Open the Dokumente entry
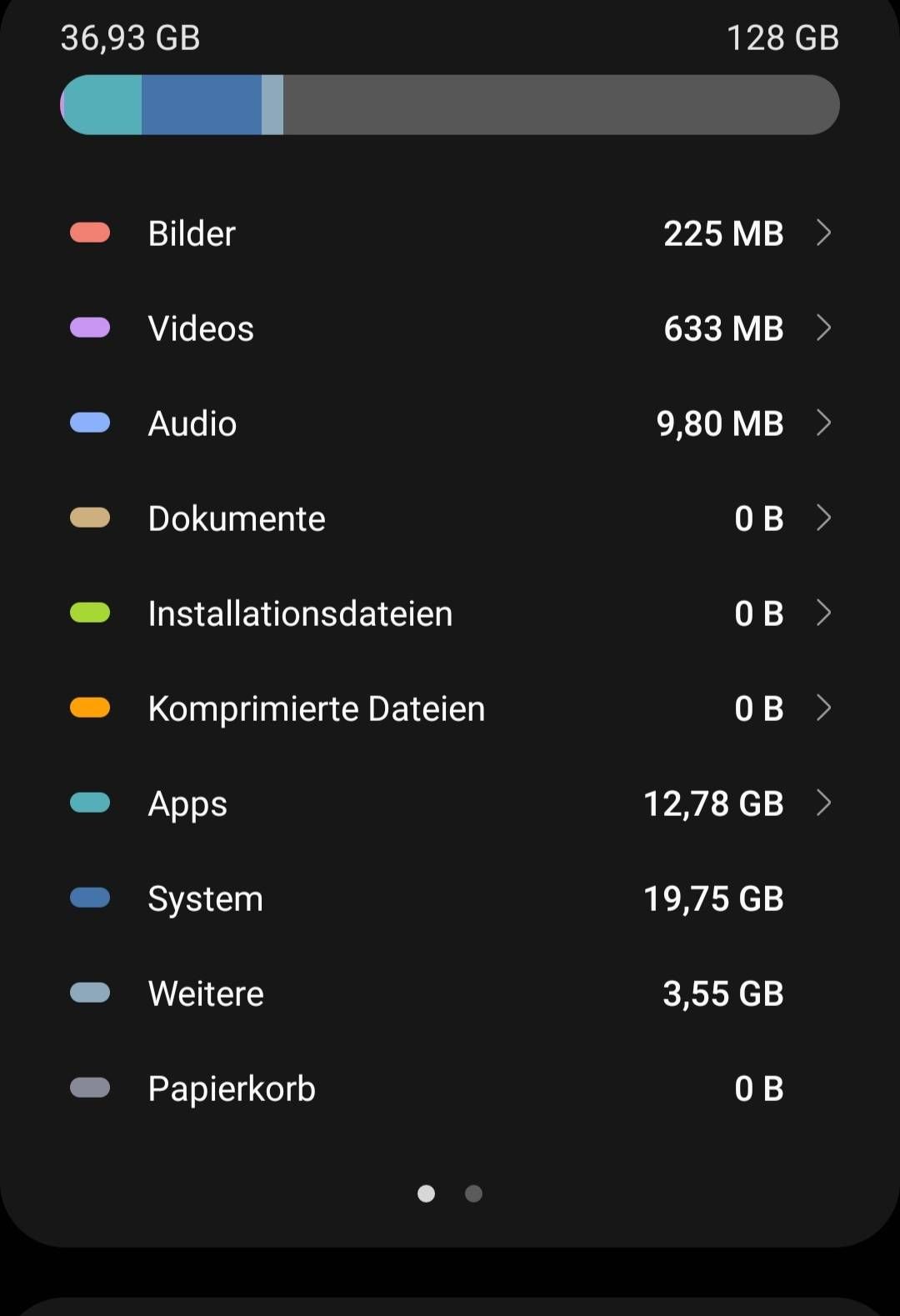 coord(450,518)
